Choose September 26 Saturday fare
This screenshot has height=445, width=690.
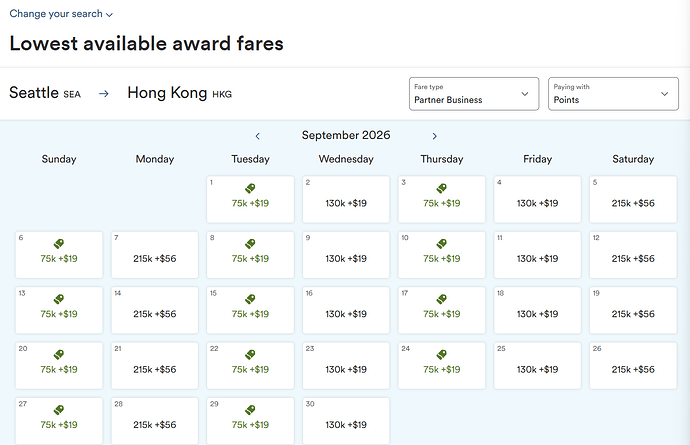[634, 369]
